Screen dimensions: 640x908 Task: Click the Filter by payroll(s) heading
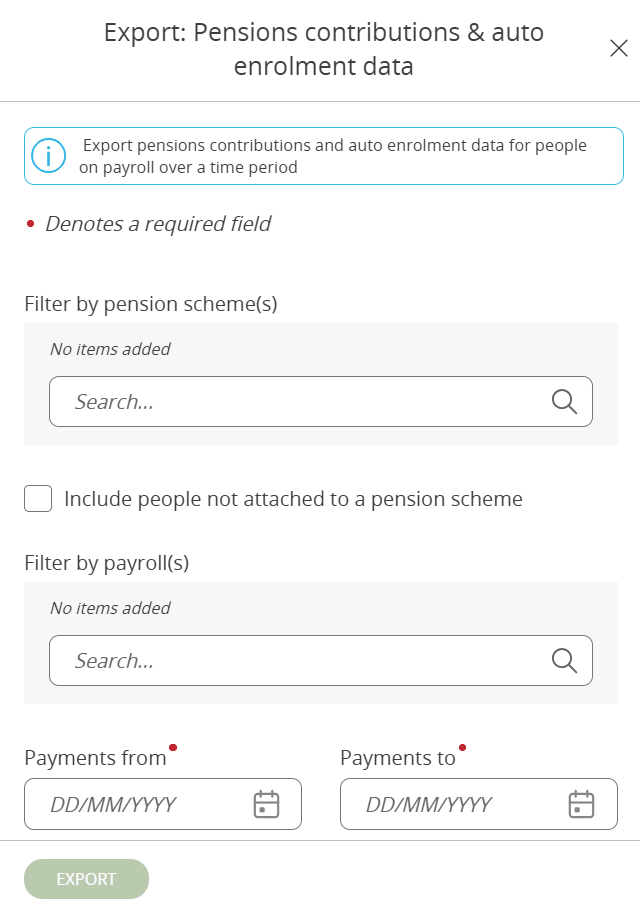coord(105,563)
